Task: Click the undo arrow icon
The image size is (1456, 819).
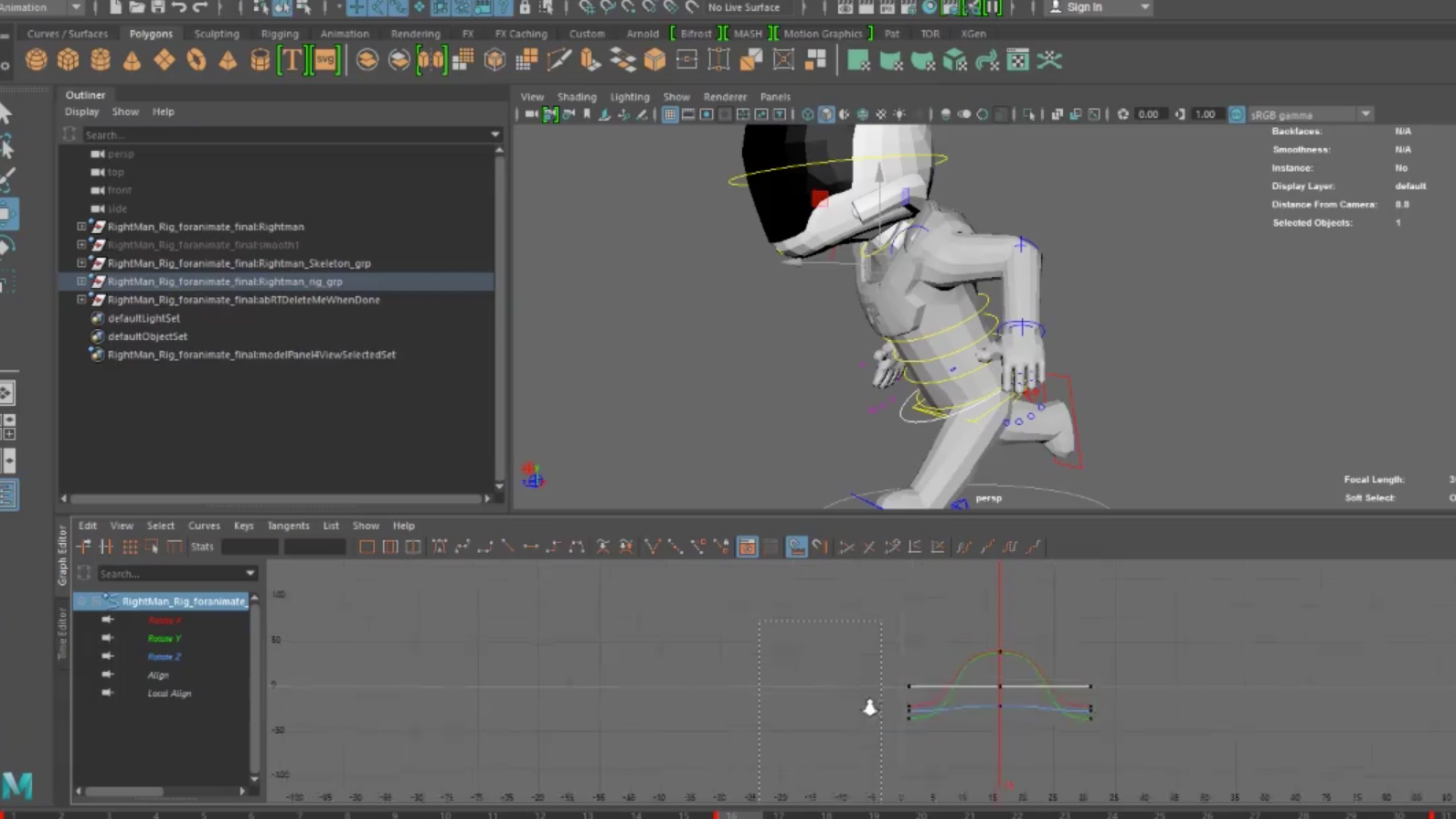Action: (179, 7)
